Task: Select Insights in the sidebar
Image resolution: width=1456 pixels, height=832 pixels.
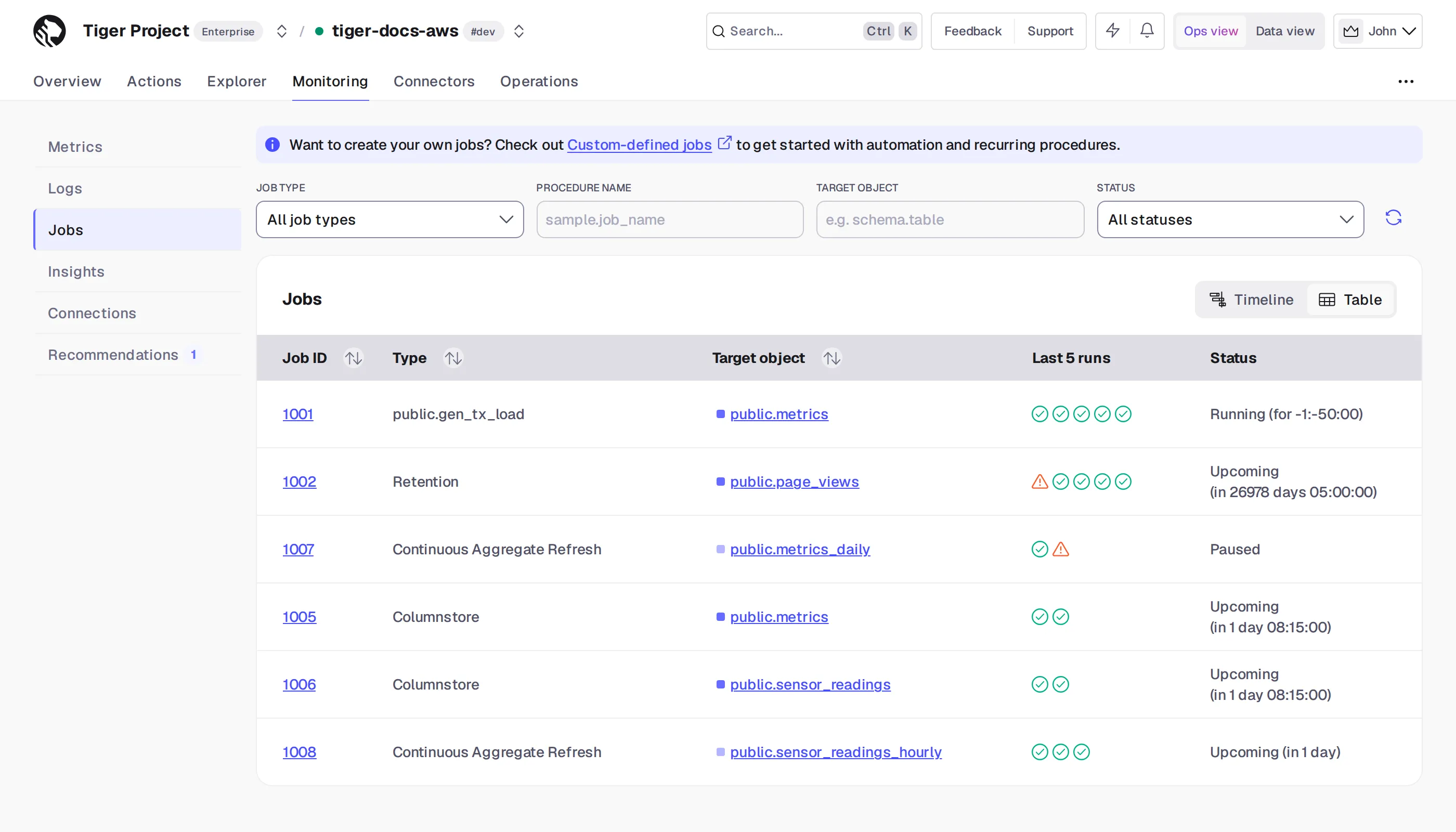Action: pyautogui.click(x=137, y=271)
